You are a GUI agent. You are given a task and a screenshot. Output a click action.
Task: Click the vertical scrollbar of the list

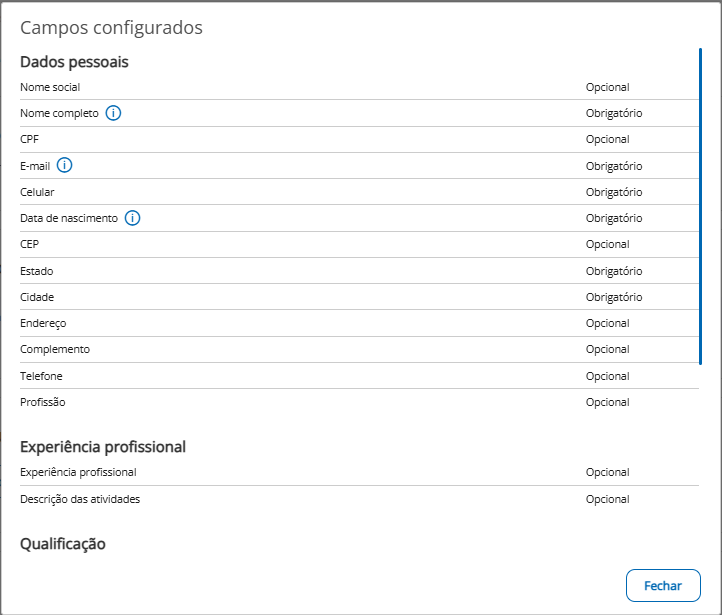700,205
